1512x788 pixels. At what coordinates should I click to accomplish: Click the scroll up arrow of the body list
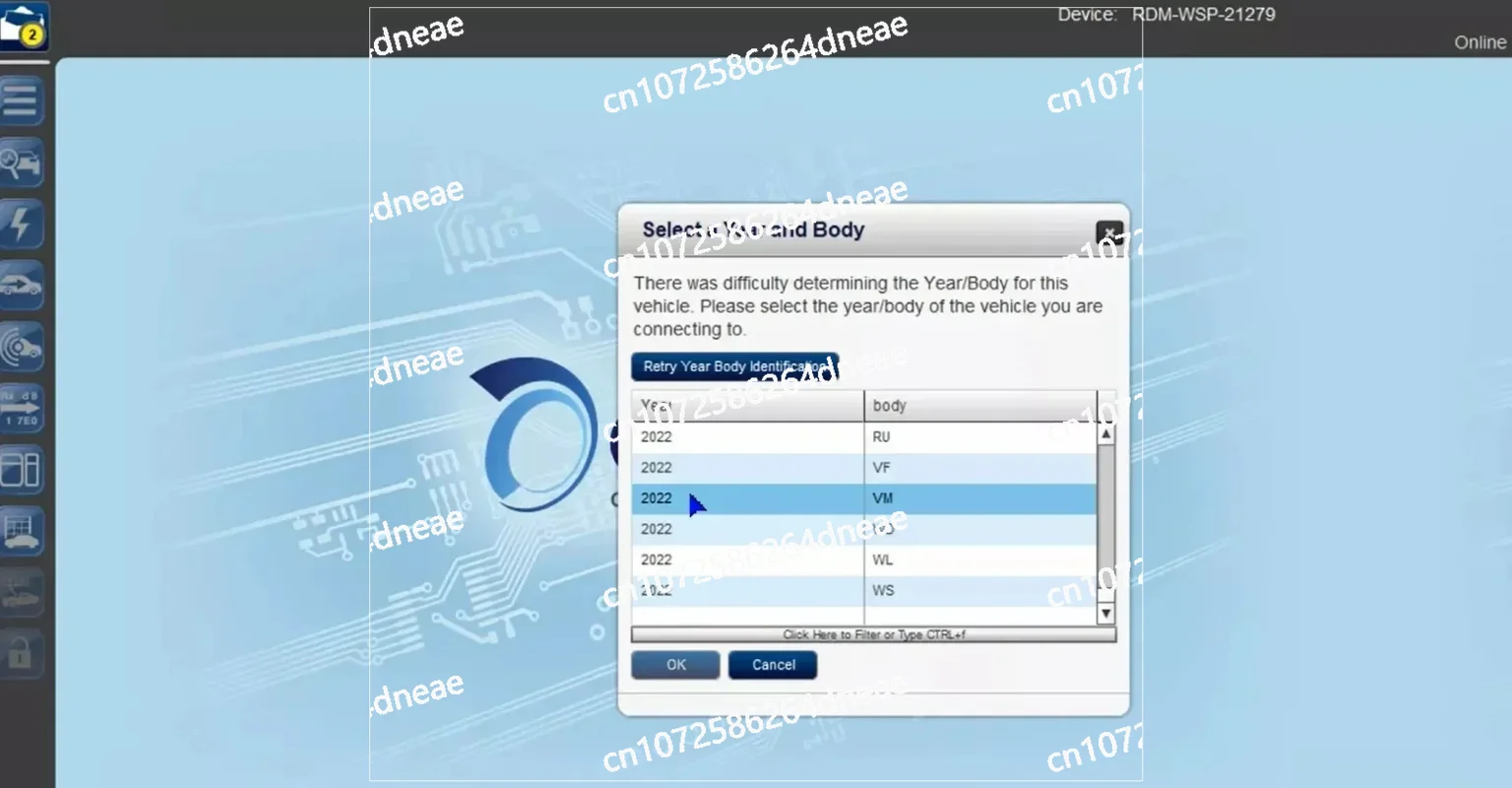point(1106,433)
